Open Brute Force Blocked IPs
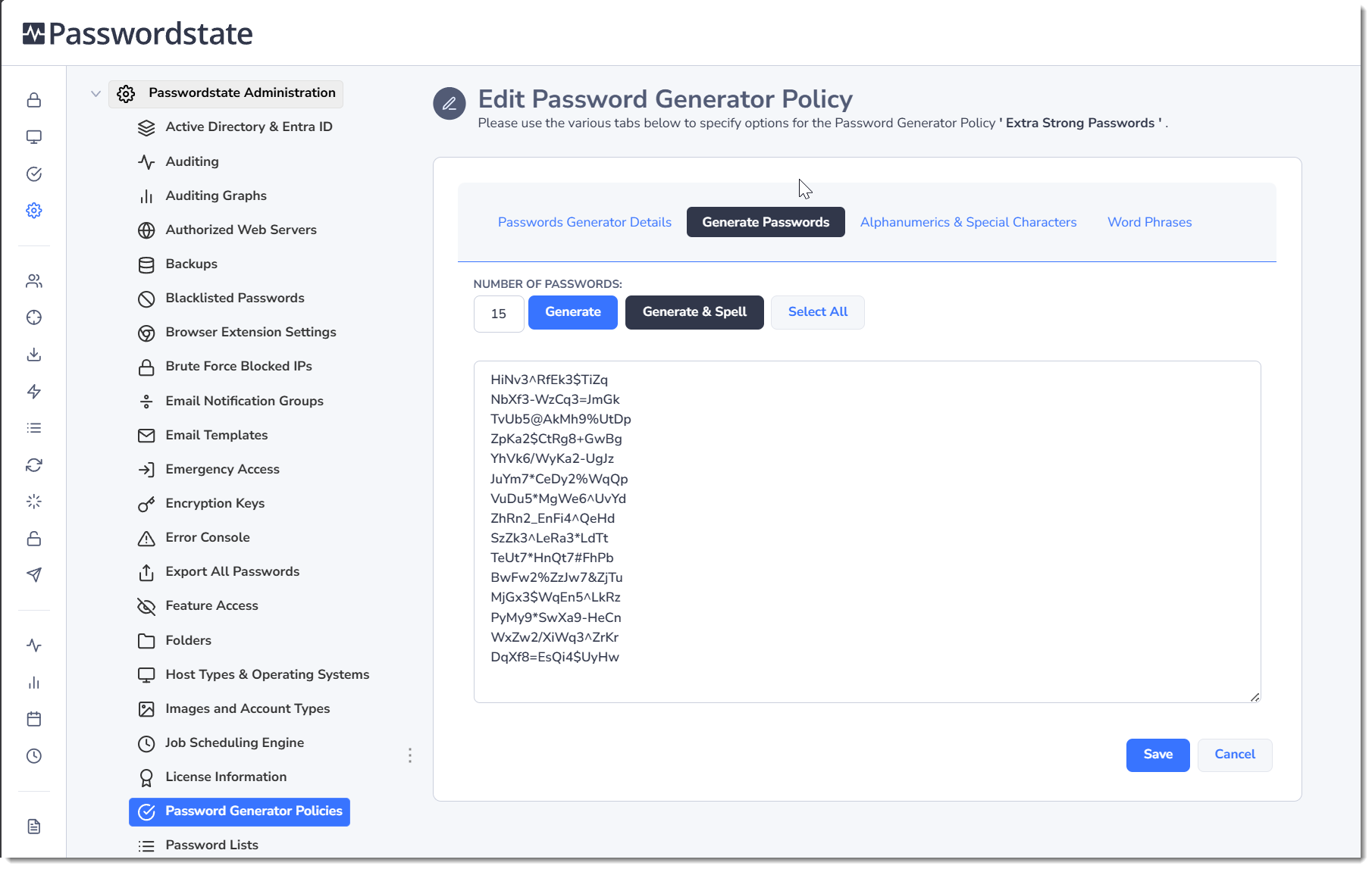The image size is (1372, 869). (239, 366)
